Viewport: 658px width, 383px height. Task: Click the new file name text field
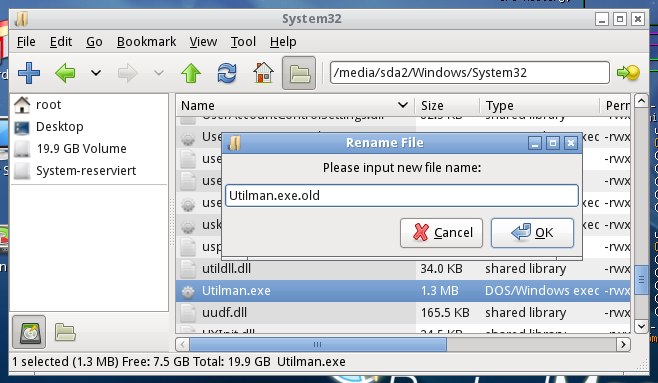pyautogui.click(x=402, y=195)
